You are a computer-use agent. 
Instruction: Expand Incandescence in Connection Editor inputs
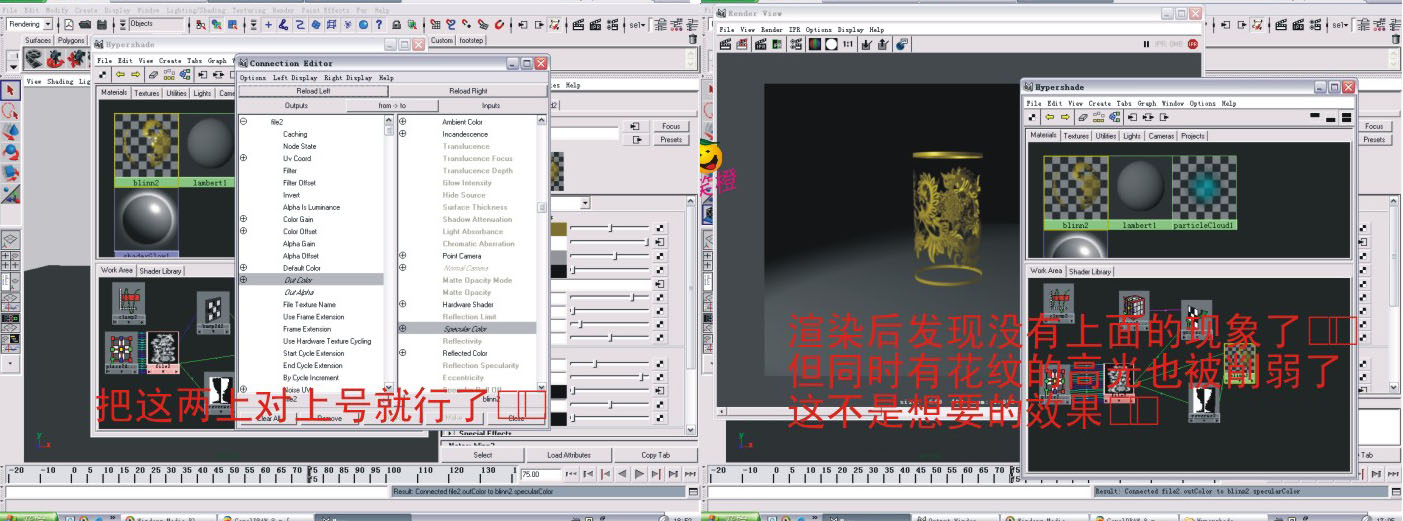click(403, 134)
